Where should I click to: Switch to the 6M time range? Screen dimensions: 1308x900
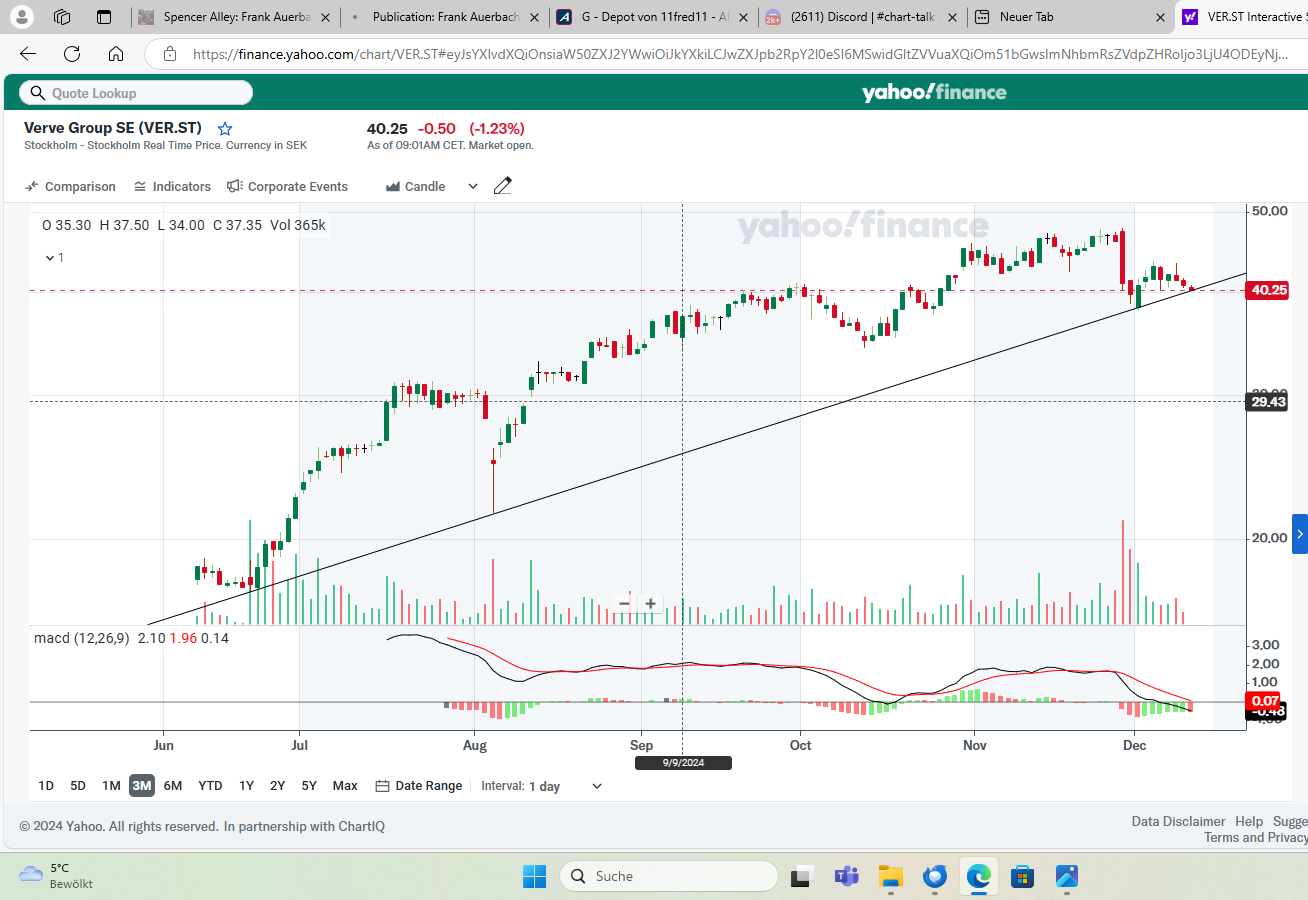(173, 786)
